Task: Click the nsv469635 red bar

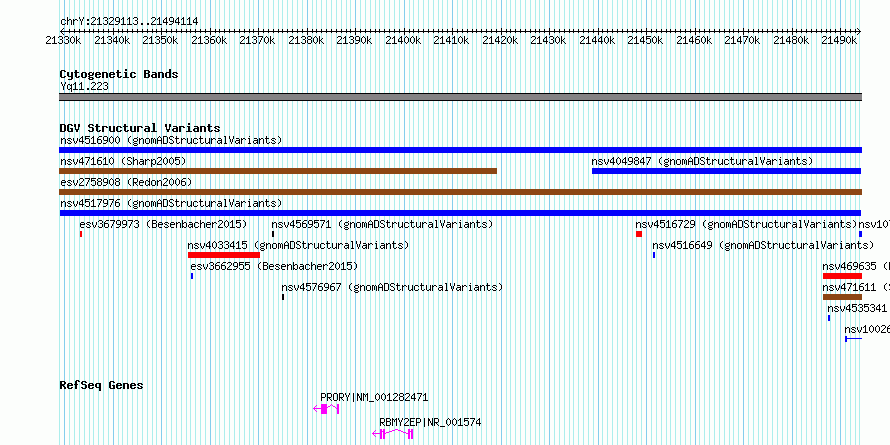Action: coord(842,276)
